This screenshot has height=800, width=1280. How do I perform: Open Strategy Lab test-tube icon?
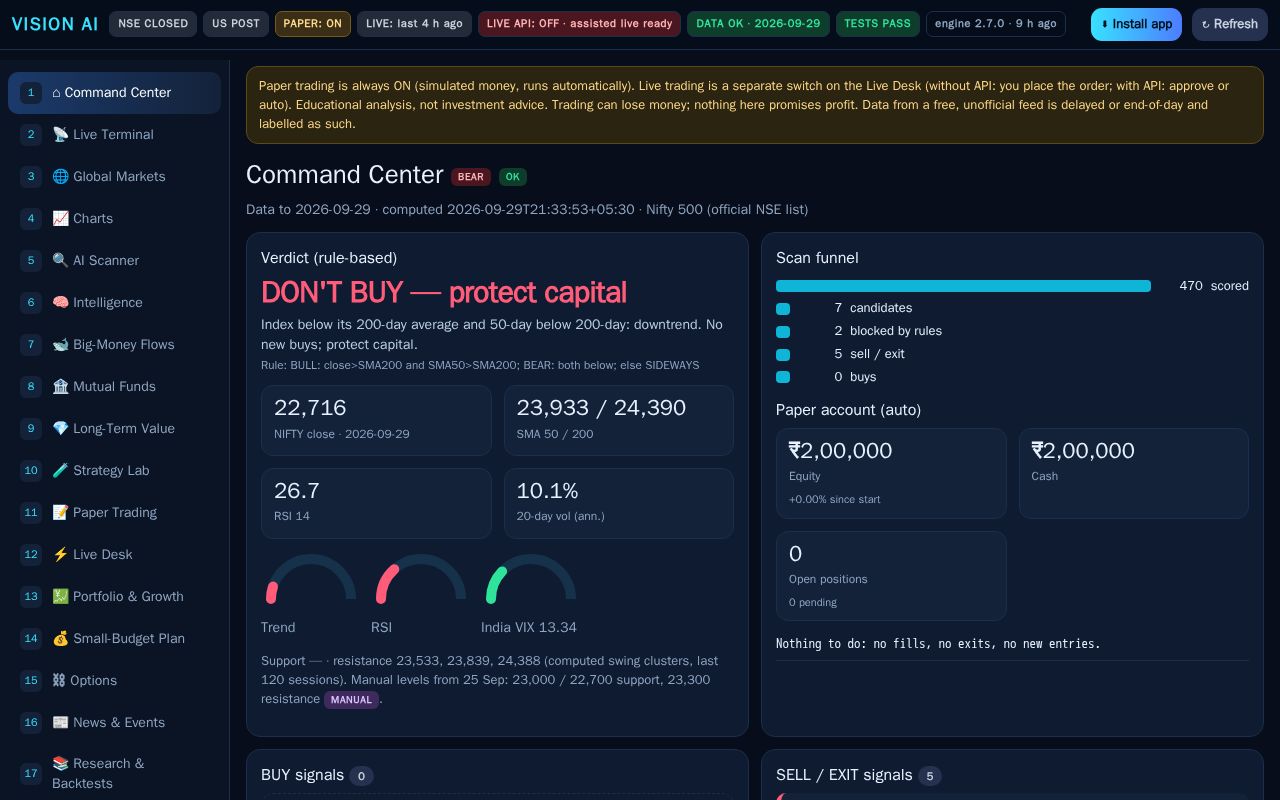[60, 470]
